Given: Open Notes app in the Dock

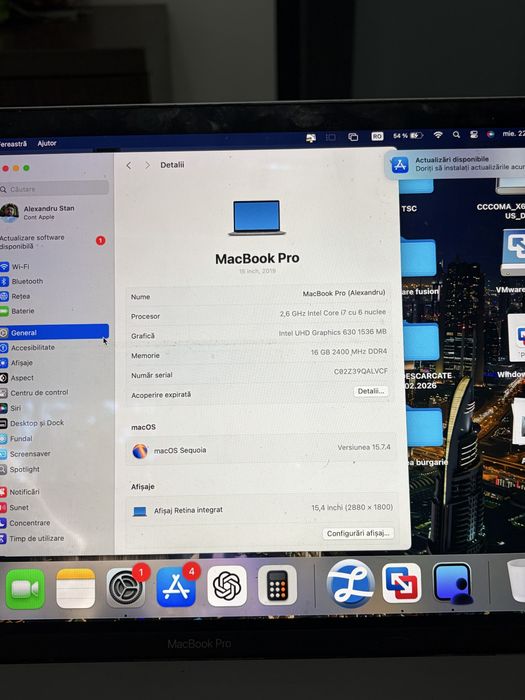Looking at the screenshot, I should click(x=75, y=588).
